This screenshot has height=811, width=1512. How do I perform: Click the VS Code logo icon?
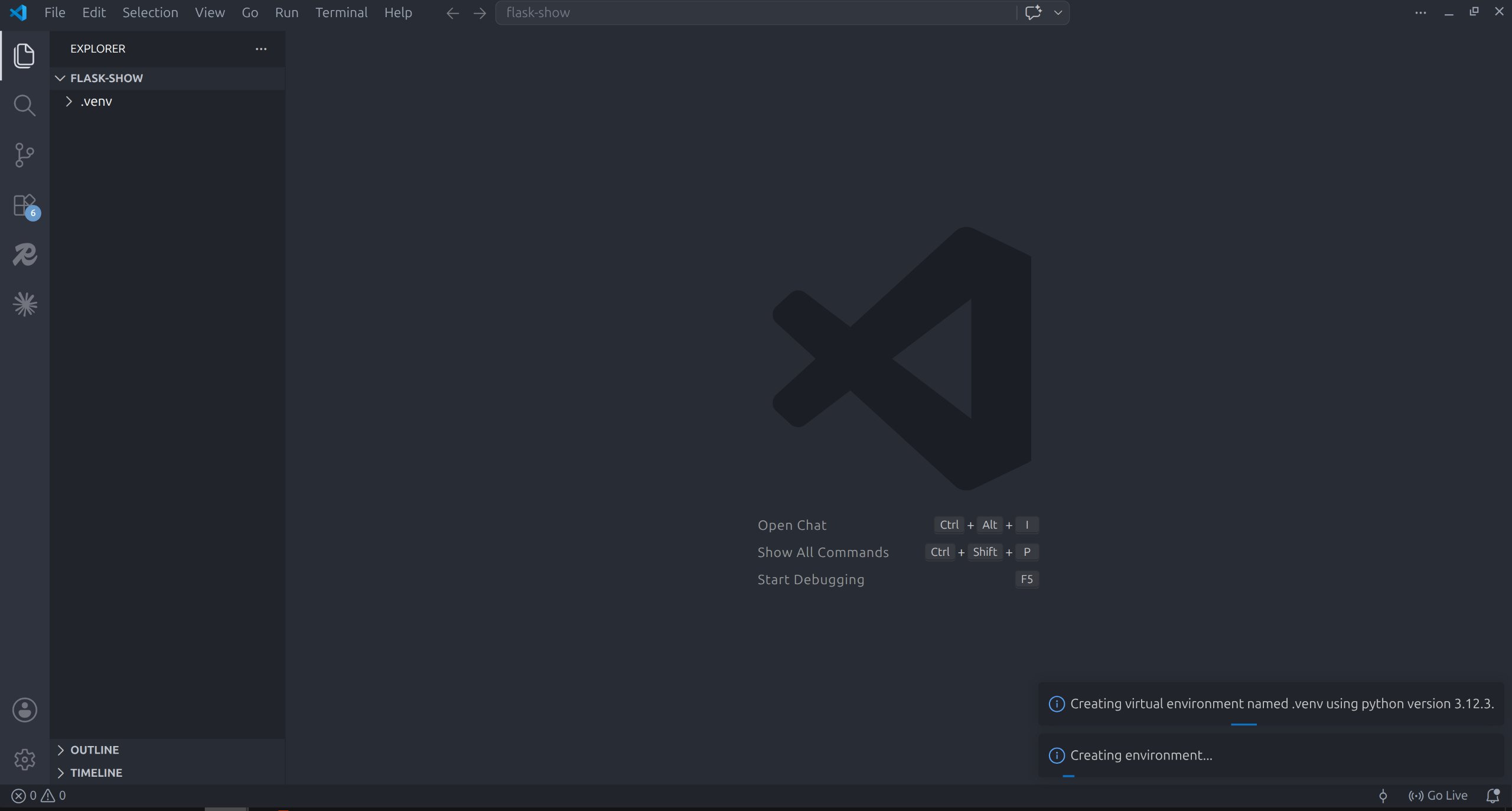pos(18,12)
